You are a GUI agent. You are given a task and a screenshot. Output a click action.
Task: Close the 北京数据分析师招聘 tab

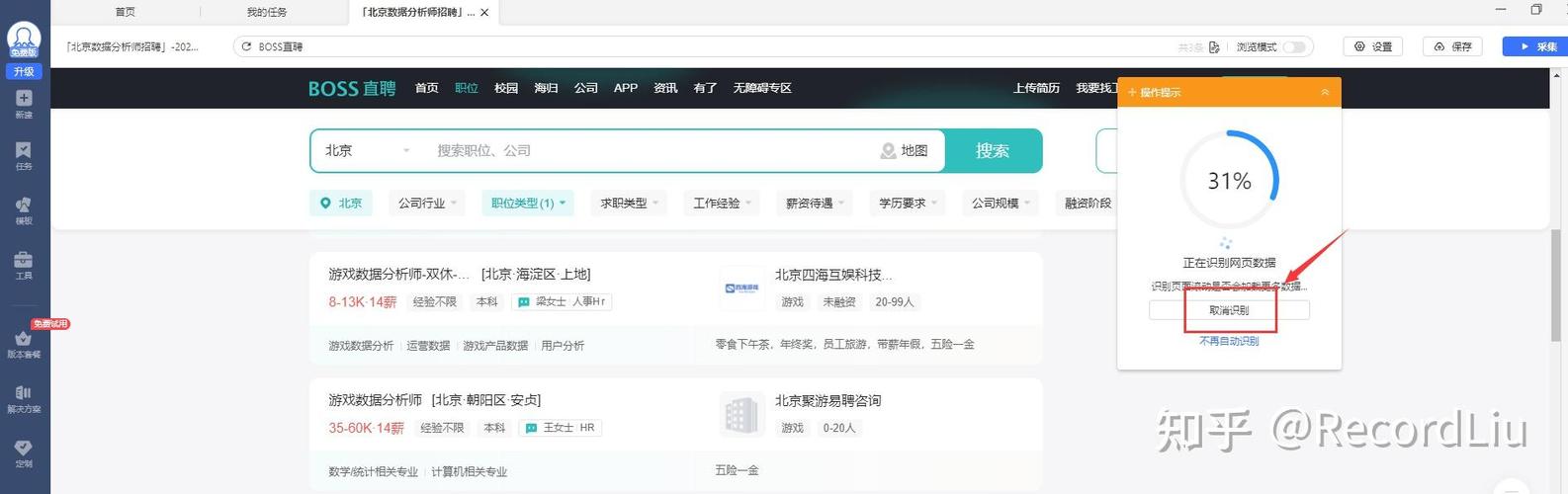click(x=484, y=12)
